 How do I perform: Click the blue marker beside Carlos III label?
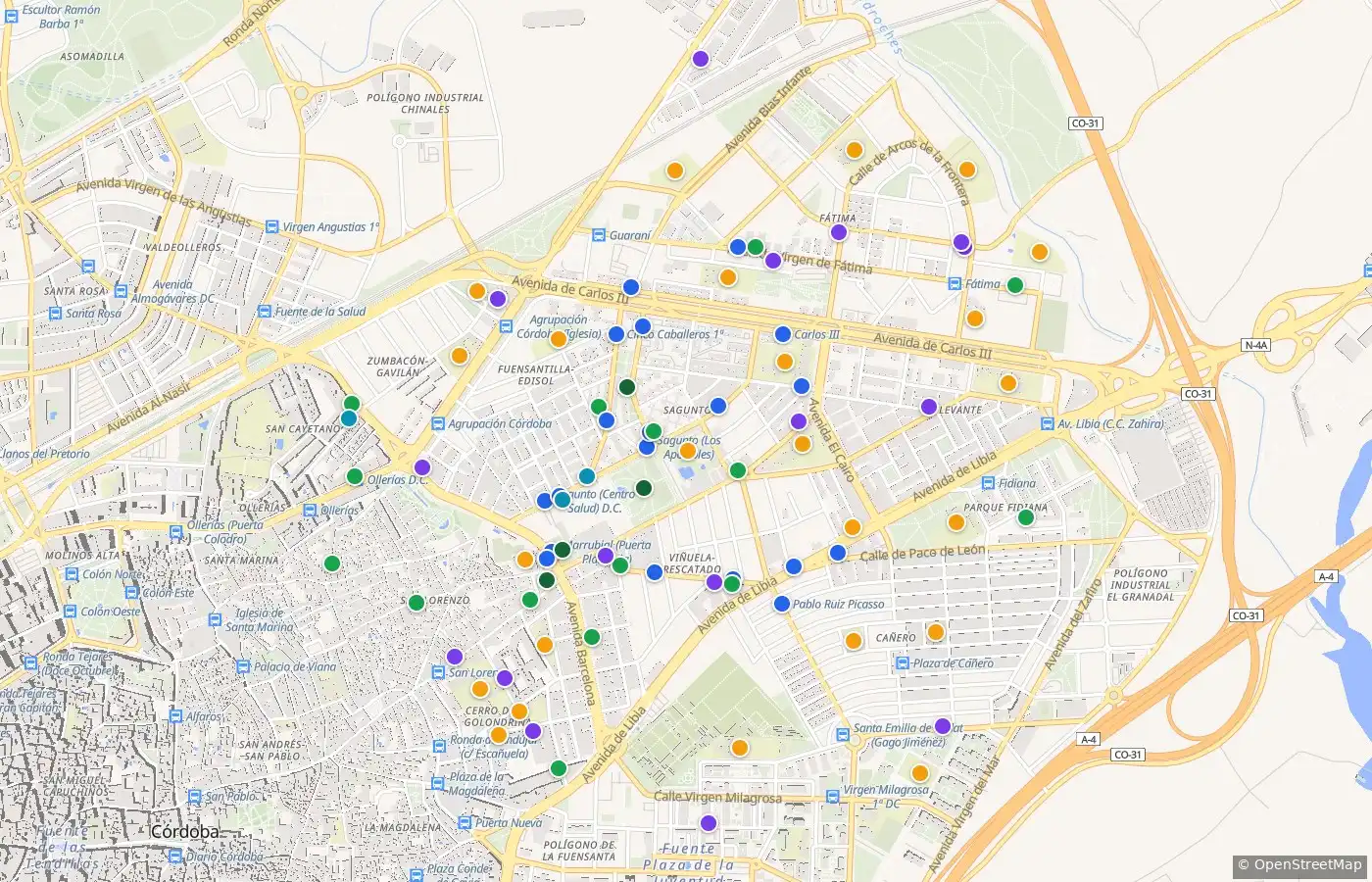coord(783,334)
